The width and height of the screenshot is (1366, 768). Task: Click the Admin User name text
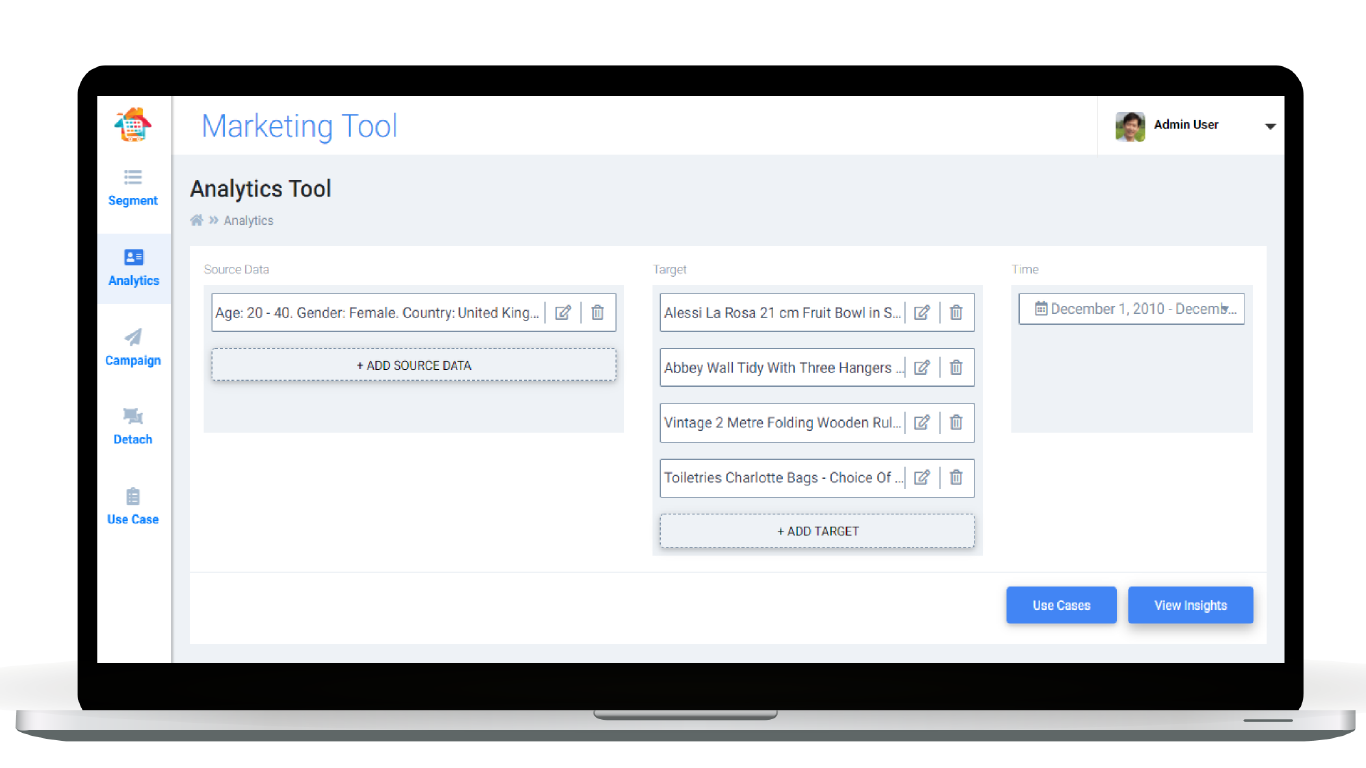(x=1186, y=125)
